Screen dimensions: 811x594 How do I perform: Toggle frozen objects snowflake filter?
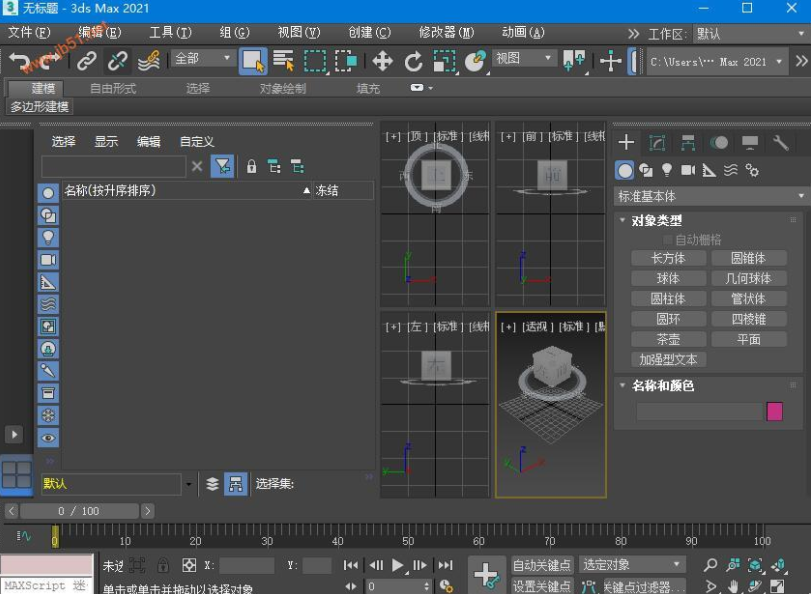(x=48, y=415)
